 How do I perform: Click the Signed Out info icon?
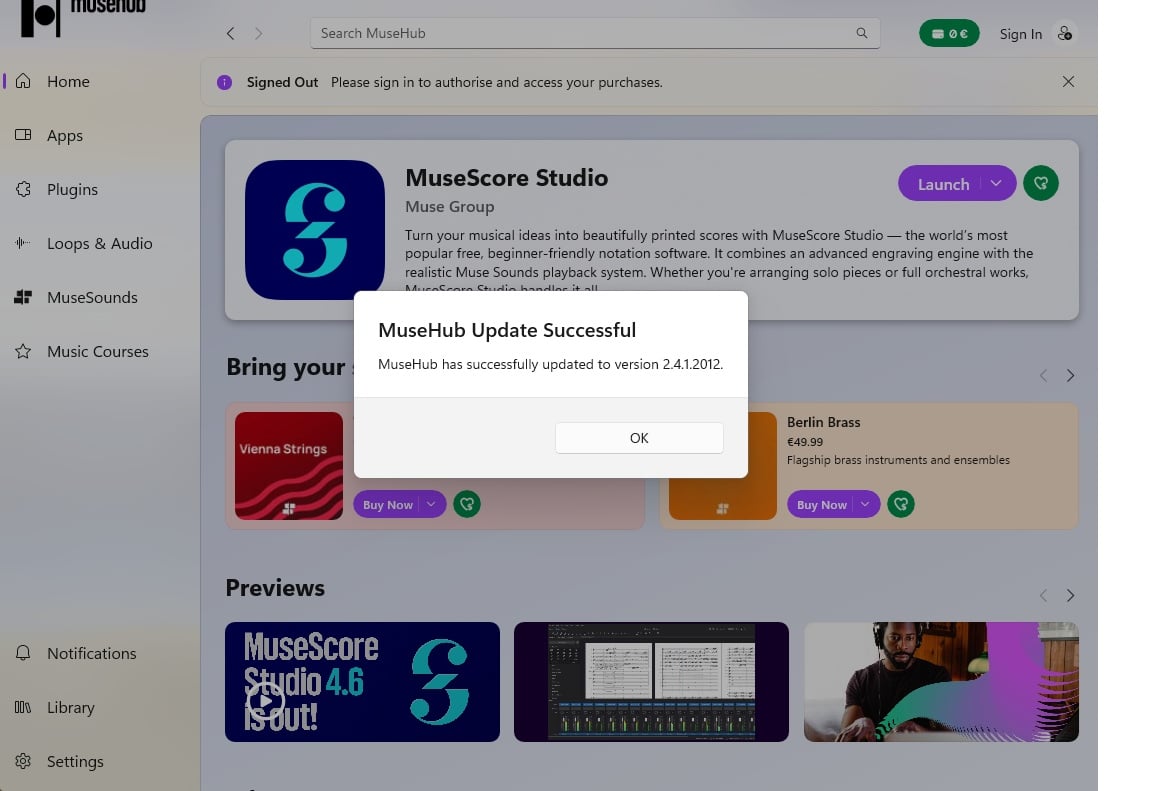(x=224, y=82)
